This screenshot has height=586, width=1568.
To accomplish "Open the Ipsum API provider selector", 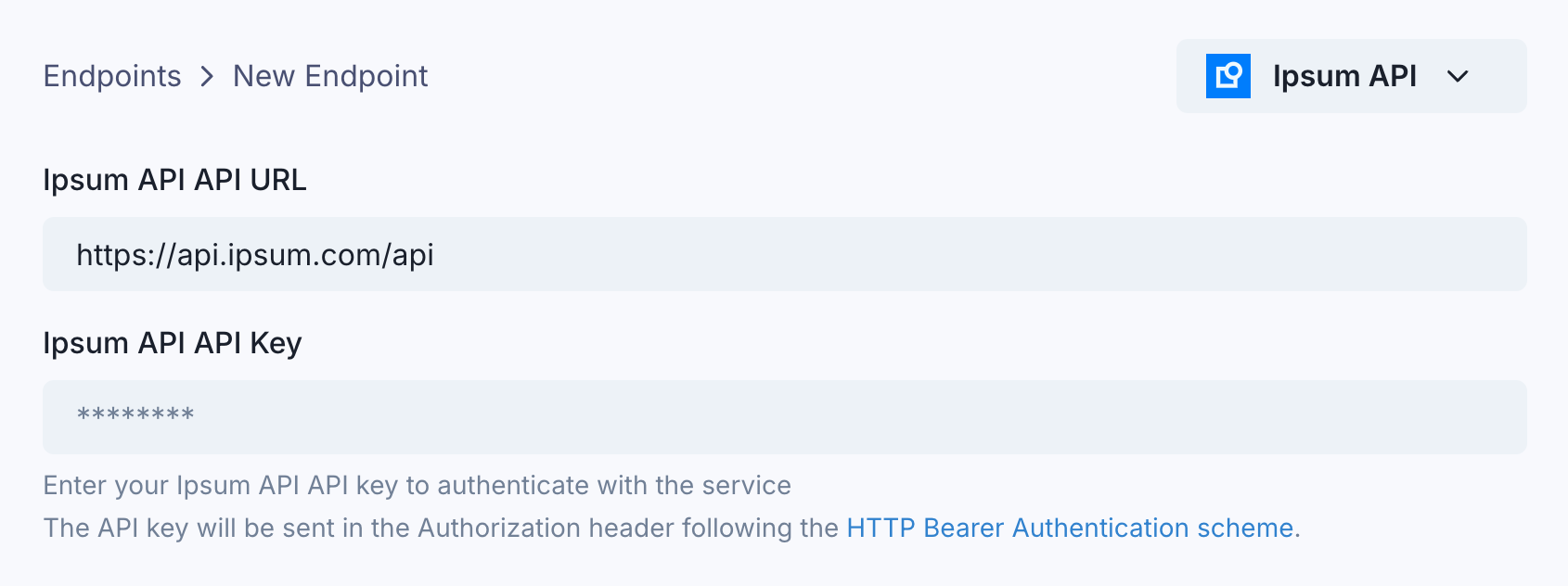I will click(x=1351, y=76).
